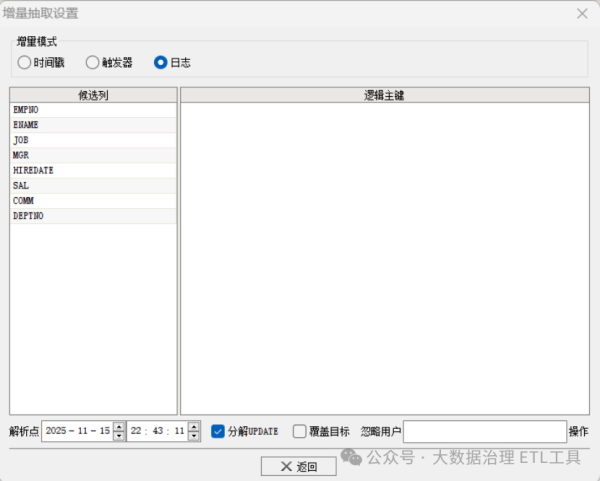Close the 增量抽取设置 dialog
The image size is (600, 481).
[582, 14]
